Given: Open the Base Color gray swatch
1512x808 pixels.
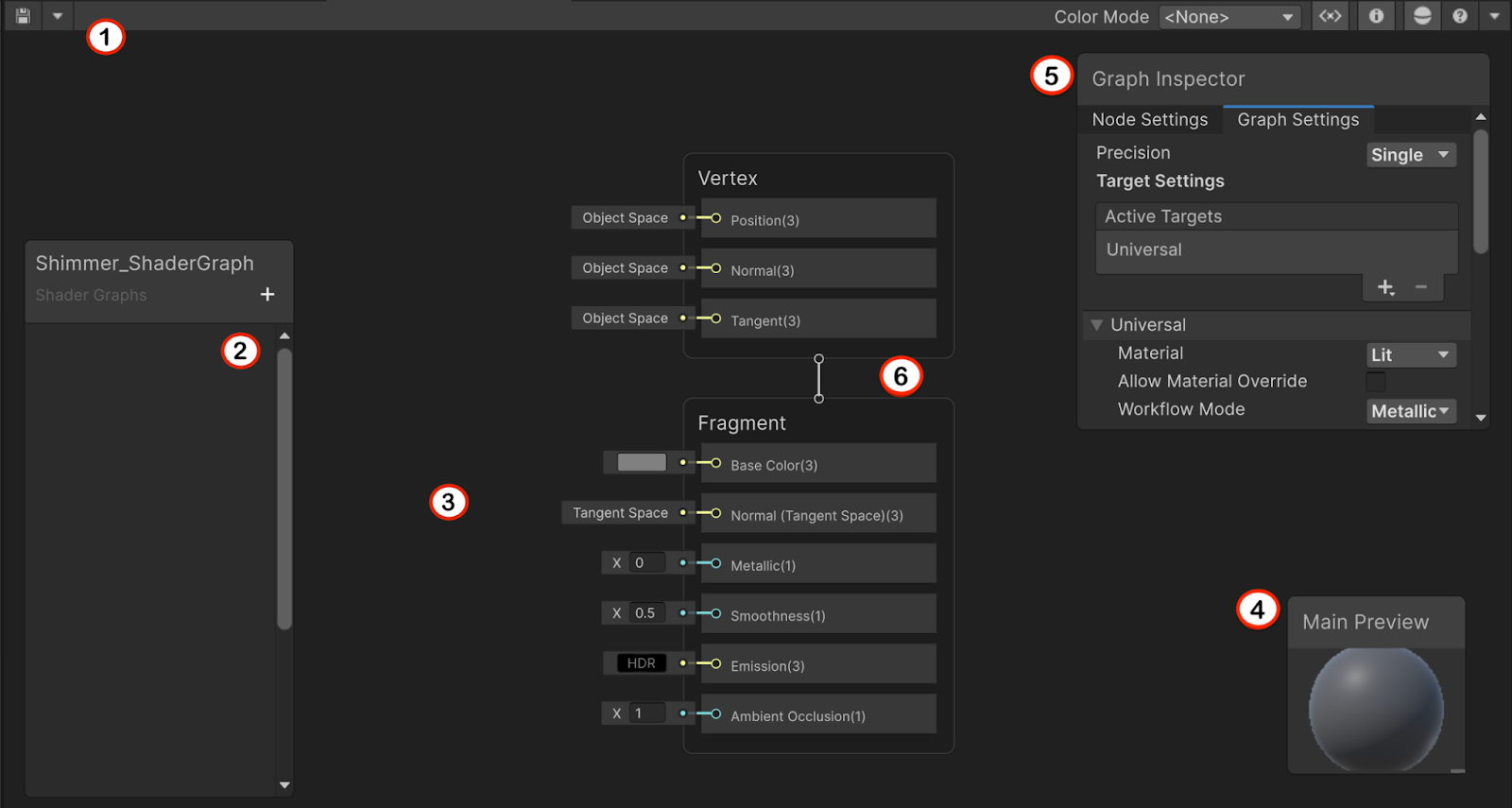Looking at the screenshot, I should tap(642, 463).
